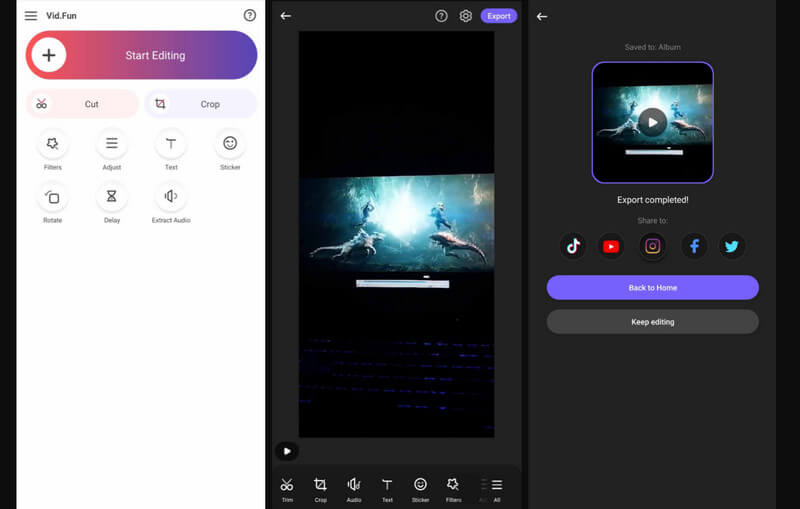Open the Delay hourglass tool
The height and width of the screenshot is (509, 800).
coord(111,197)
